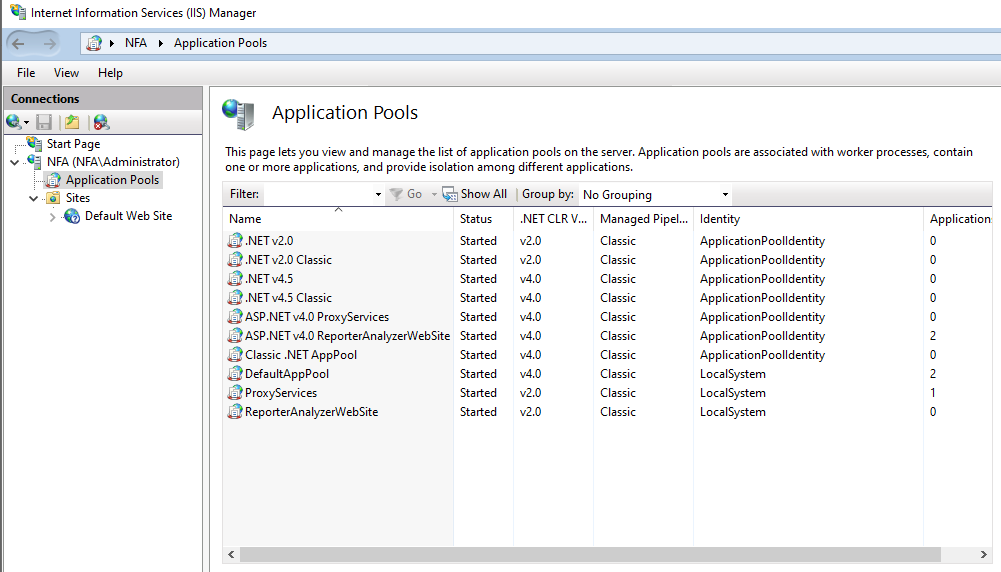Click the Delete Connection icon in Connections toolbar

click(101, 122)
